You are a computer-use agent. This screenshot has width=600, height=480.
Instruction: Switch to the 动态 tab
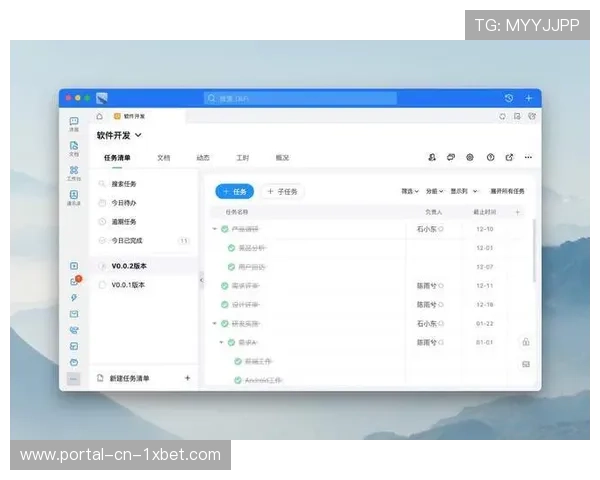pyautogui.click(x=203, y=158)
